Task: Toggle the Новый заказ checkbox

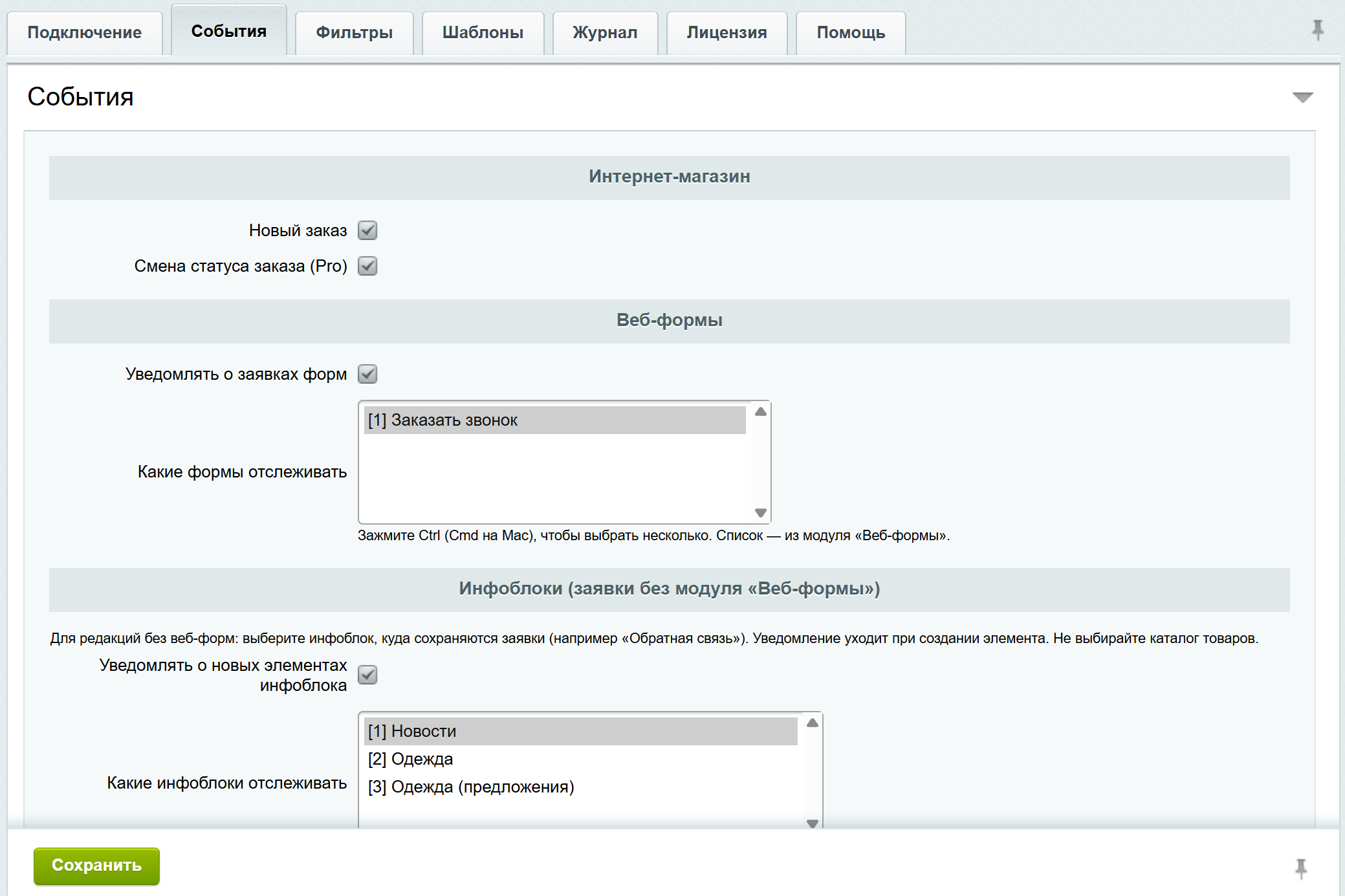Action: pos(367,230)
